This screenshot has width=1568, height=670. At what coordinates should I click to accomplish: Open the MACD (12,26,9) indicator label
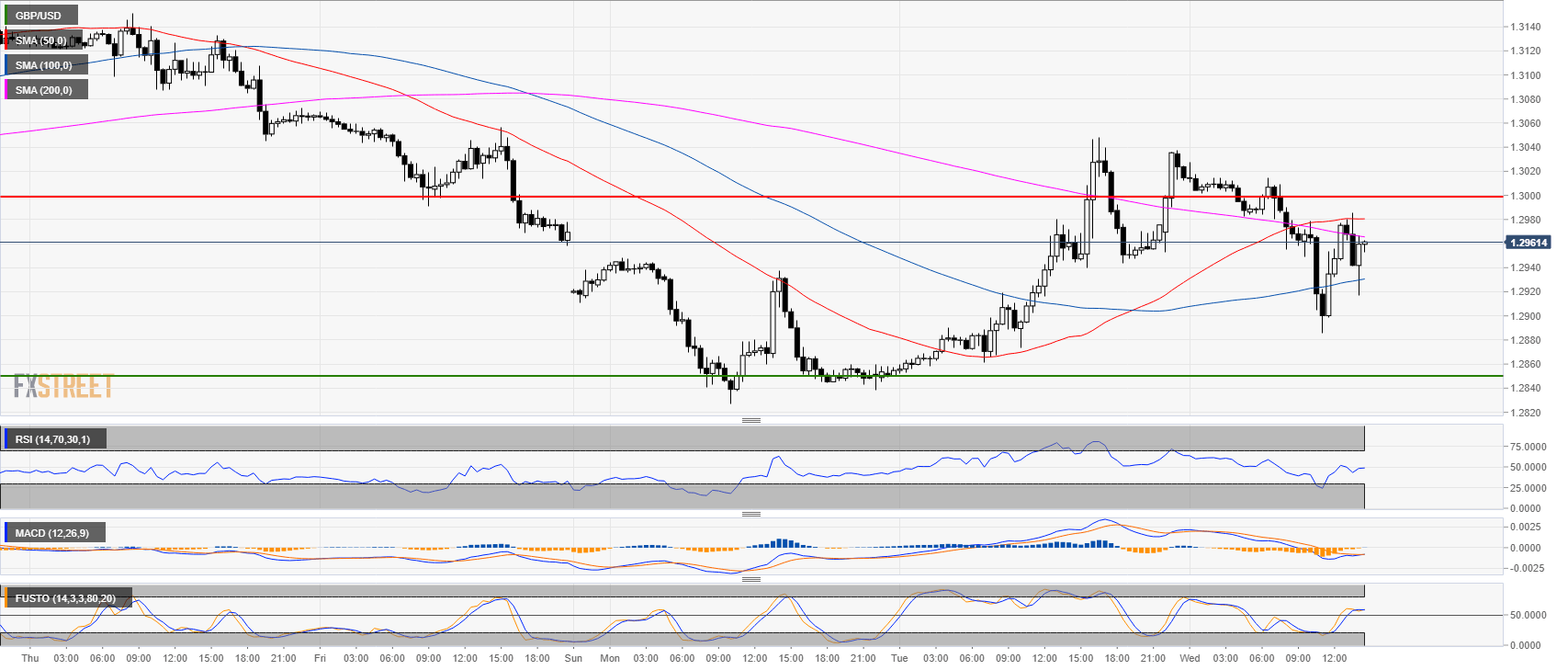point(52,533)
